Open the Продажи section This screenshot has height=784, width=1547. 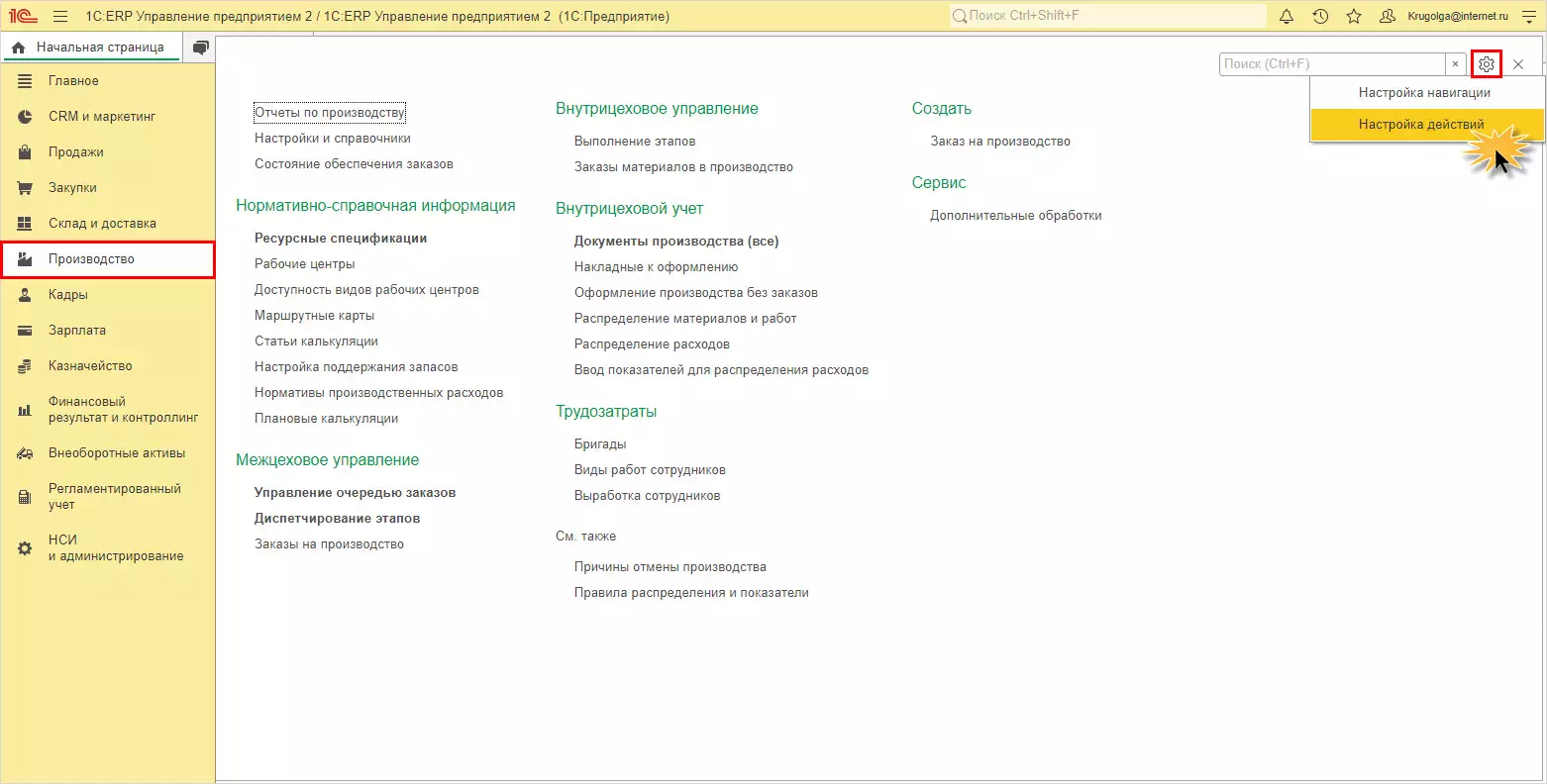tap(108, 152)
